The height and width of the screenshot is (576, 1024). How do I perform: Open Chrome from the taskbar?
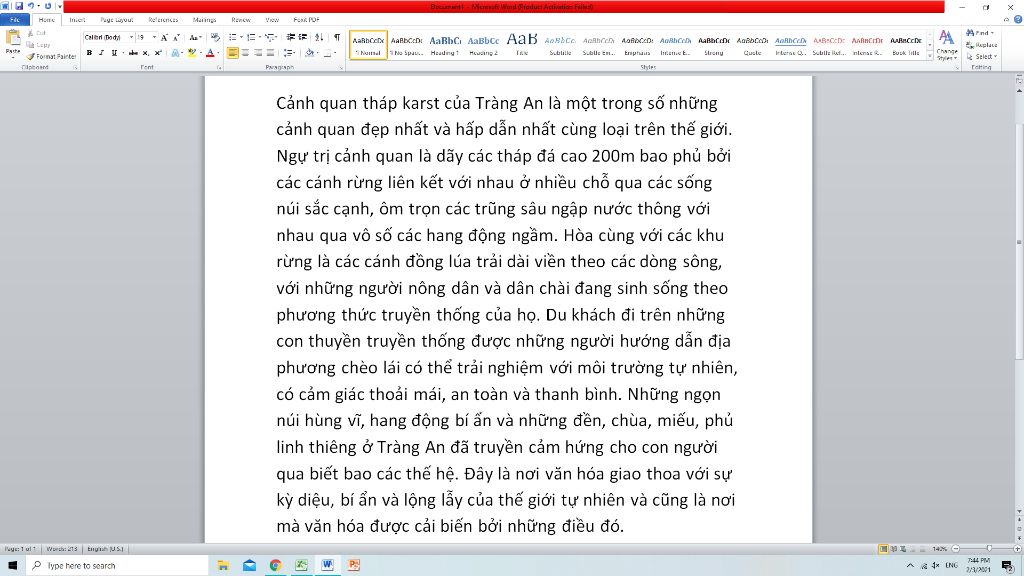click(275, 566)
